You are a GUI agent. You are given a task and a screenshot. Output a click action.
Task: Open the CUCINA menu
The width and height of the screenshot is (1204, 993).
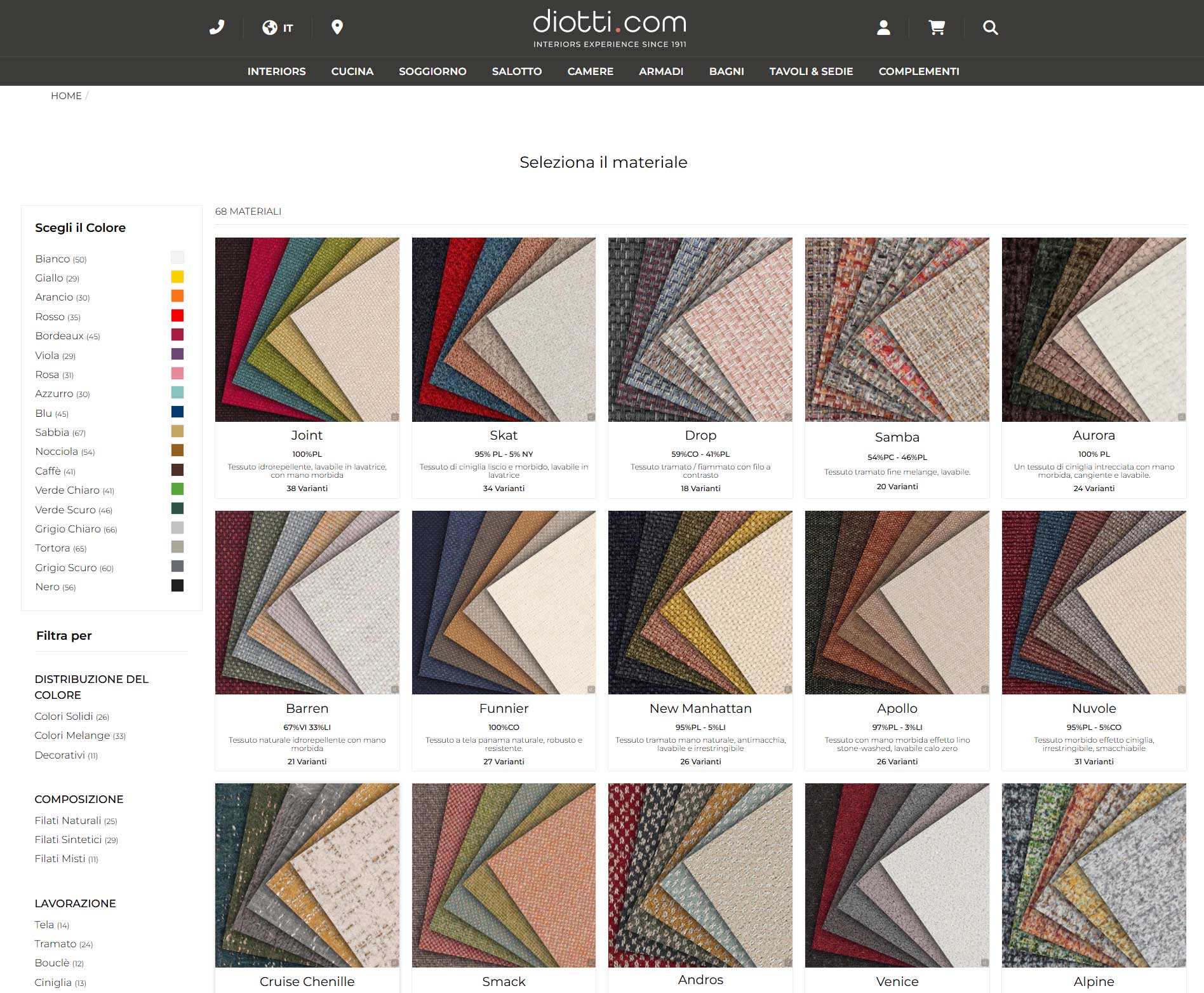(x=352, y=71)
